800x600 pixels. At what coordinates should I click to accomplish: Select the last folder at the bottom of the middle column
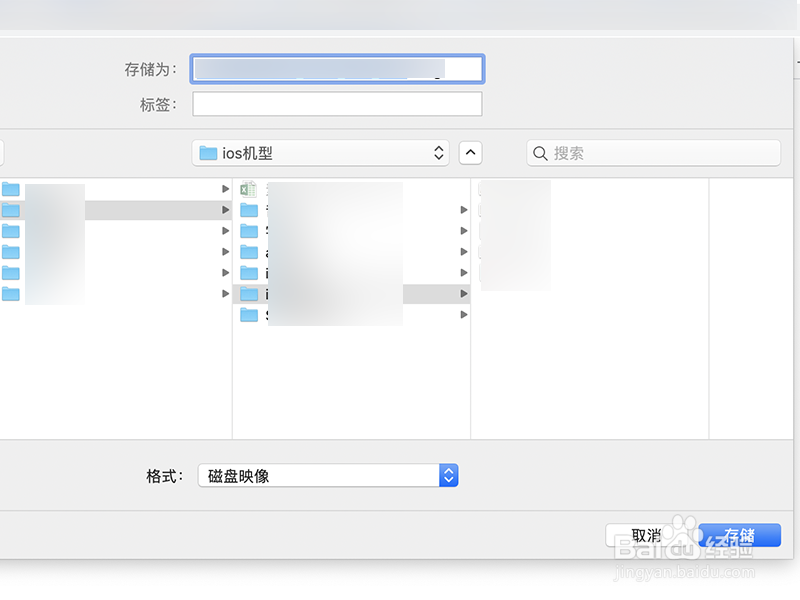247,314
